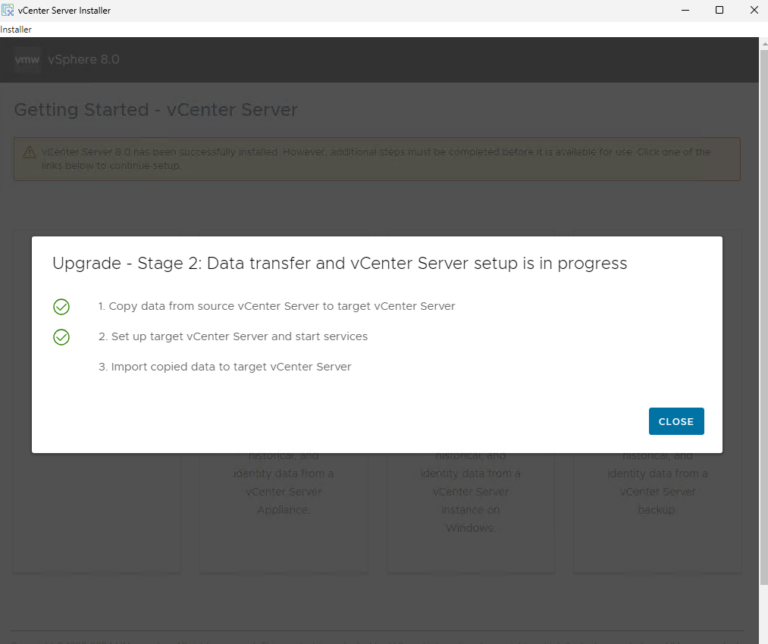The image size is (768, 644).
Task: Close the vCenter Server Installer window
Action: [x=754, y=10]
